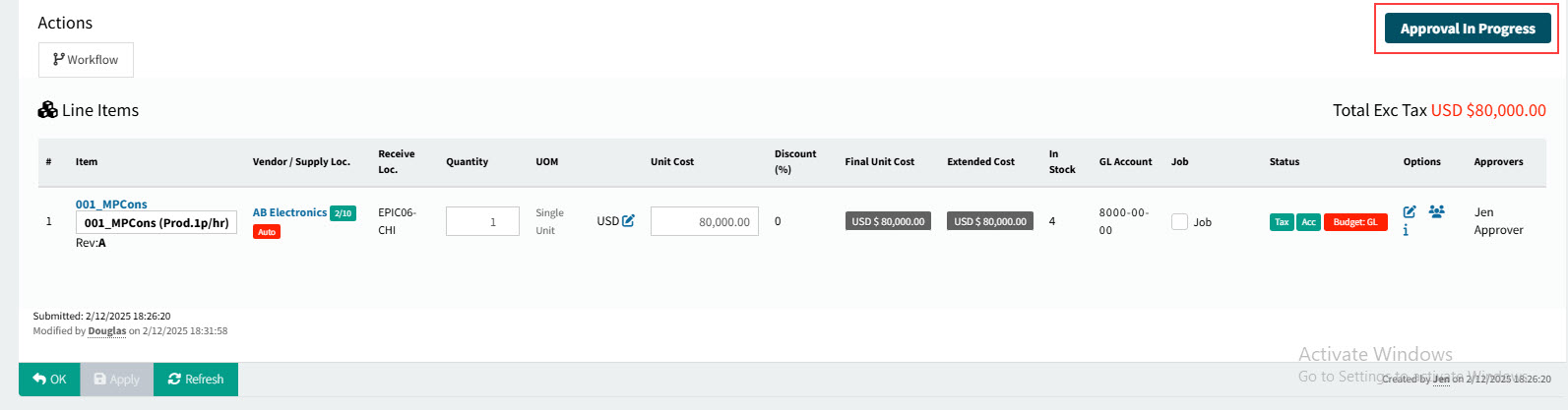Click the line info icon
Screen dimensions: 1568x410
tap(1406, 231)
